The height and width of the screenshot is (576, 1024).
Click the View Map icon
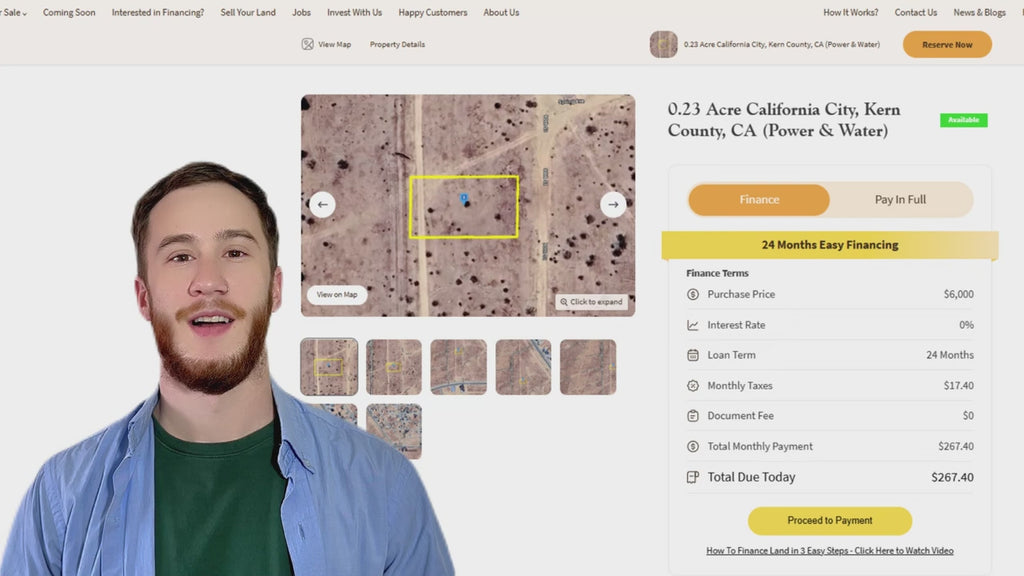tap(308, 44)
